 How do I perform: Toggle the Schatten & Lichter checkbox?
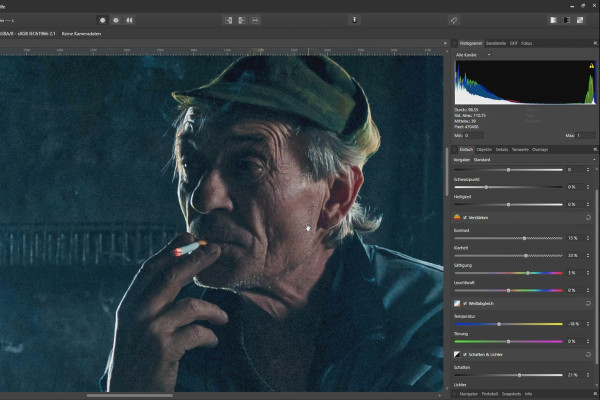pyautogui.click(x=465, y=354)
